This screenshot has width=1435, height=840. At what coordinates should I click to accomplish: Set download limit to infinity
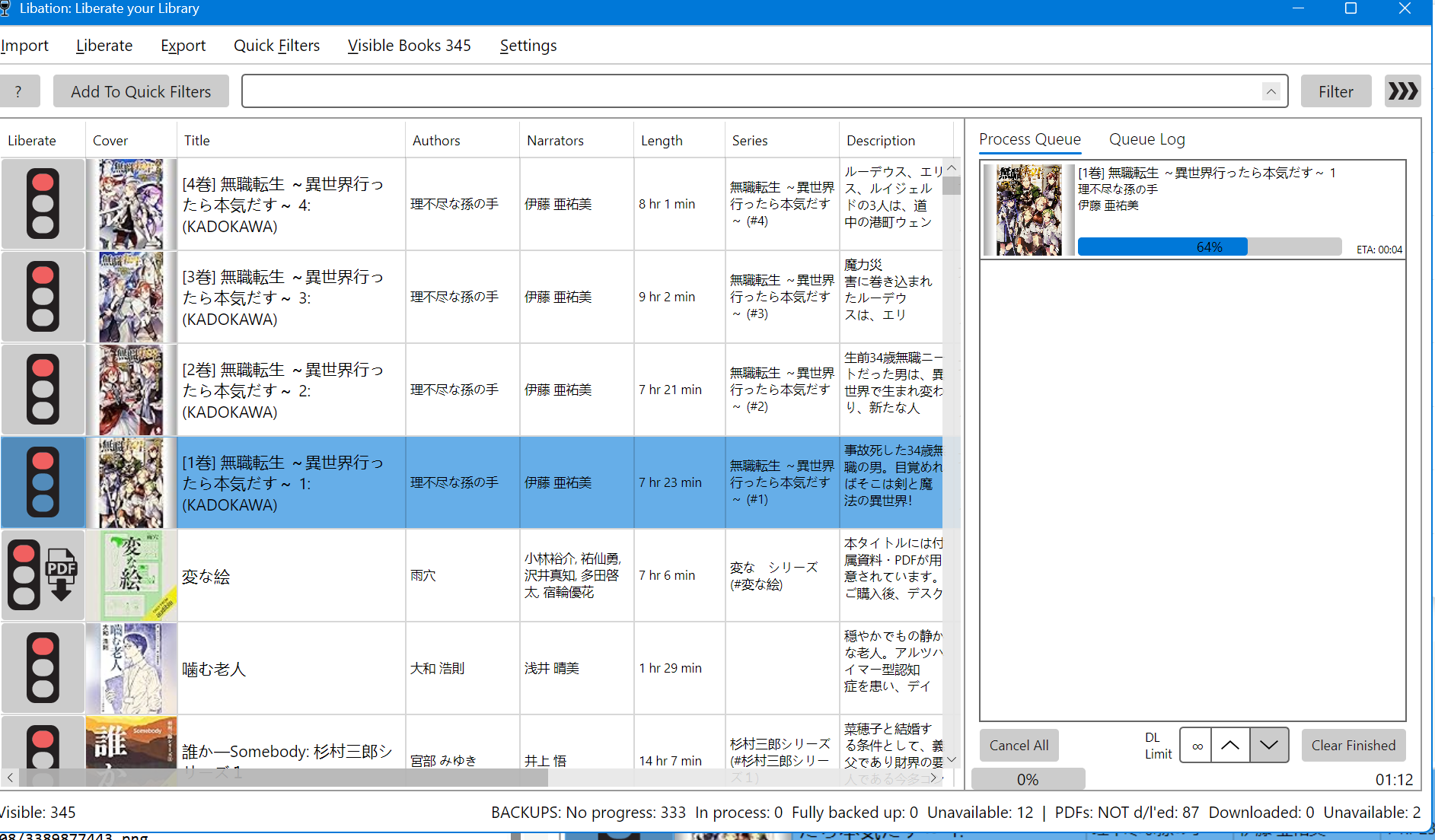coord(1197,746)
